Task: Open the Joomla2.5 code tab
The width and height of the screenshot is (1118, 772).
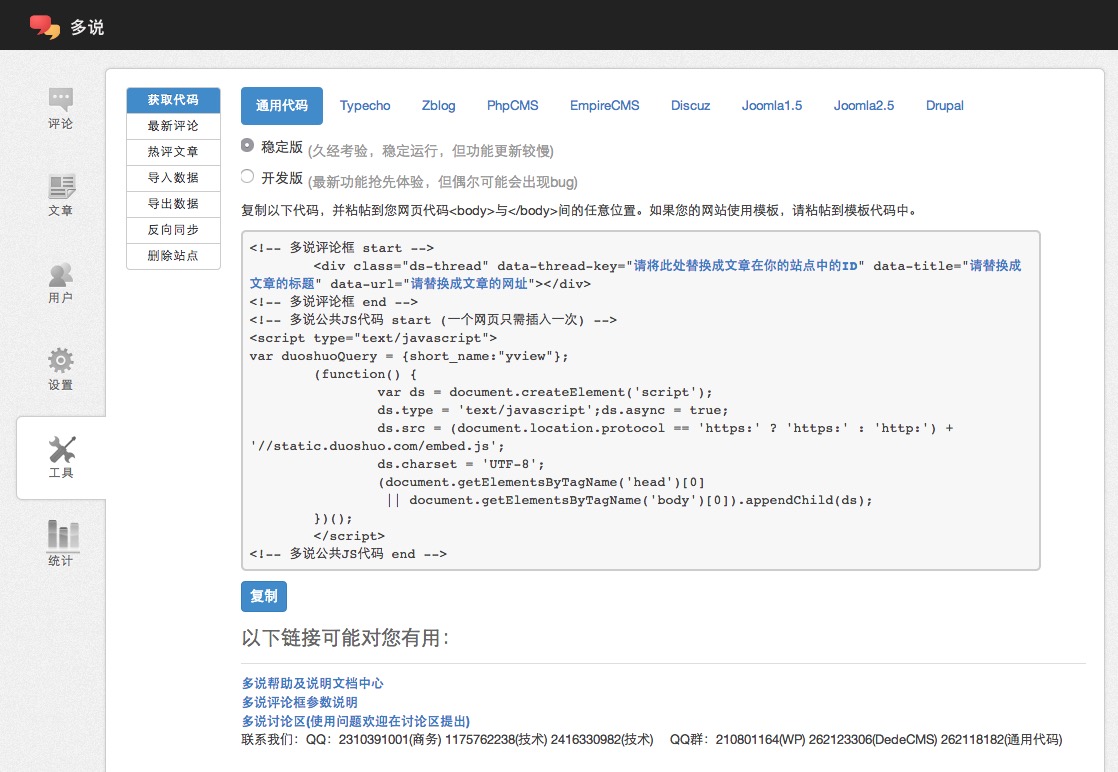Action: [x=864, y=106]
